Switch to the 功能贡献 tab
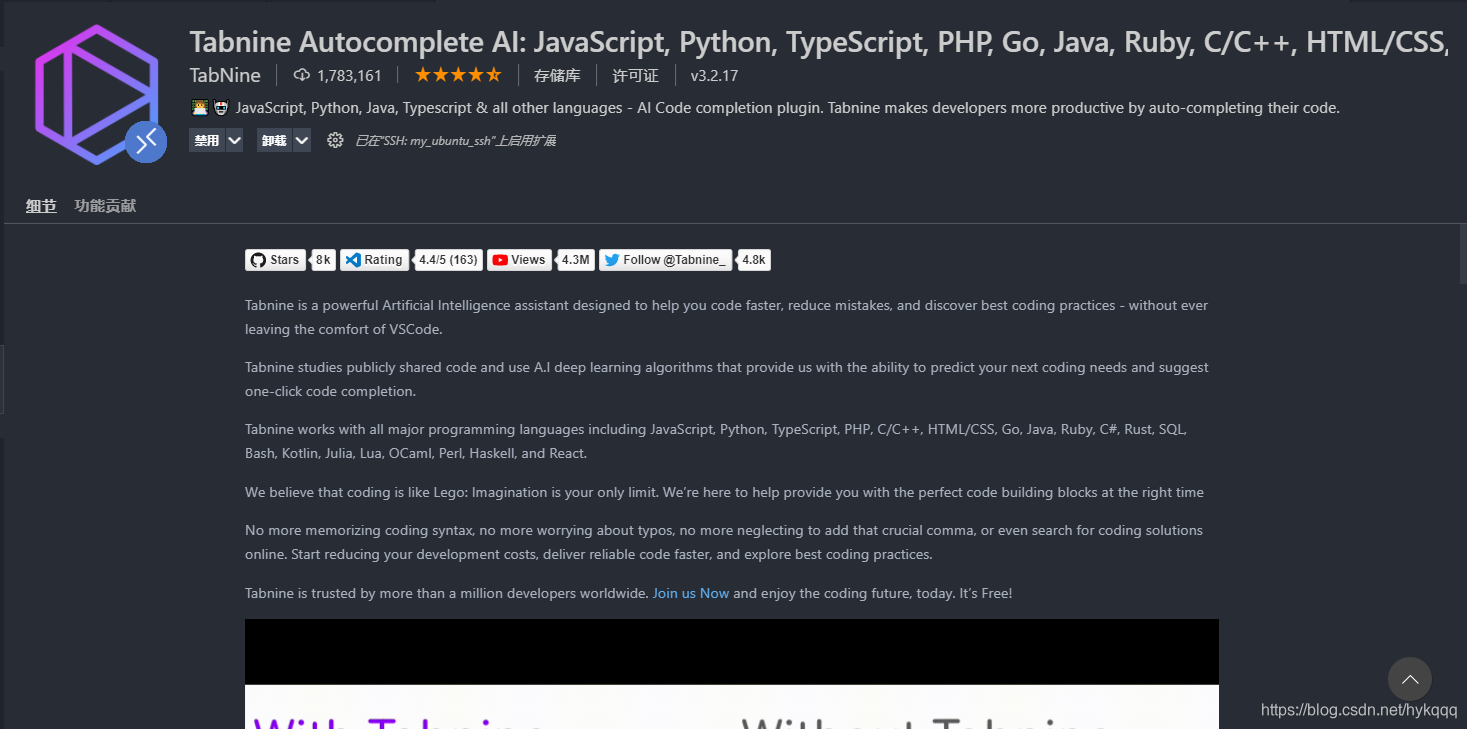Viewport: 1467px width, 729px height. click(105, 206)
